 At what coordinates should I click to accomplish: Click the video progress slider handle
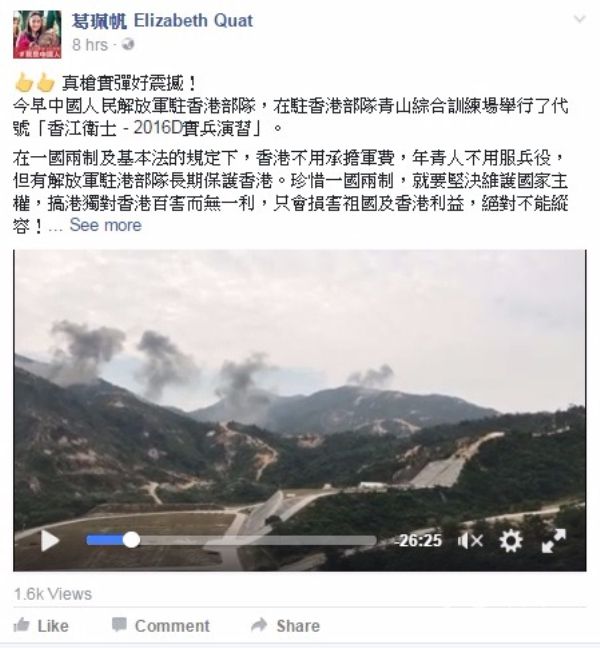(x=131, y=540)
